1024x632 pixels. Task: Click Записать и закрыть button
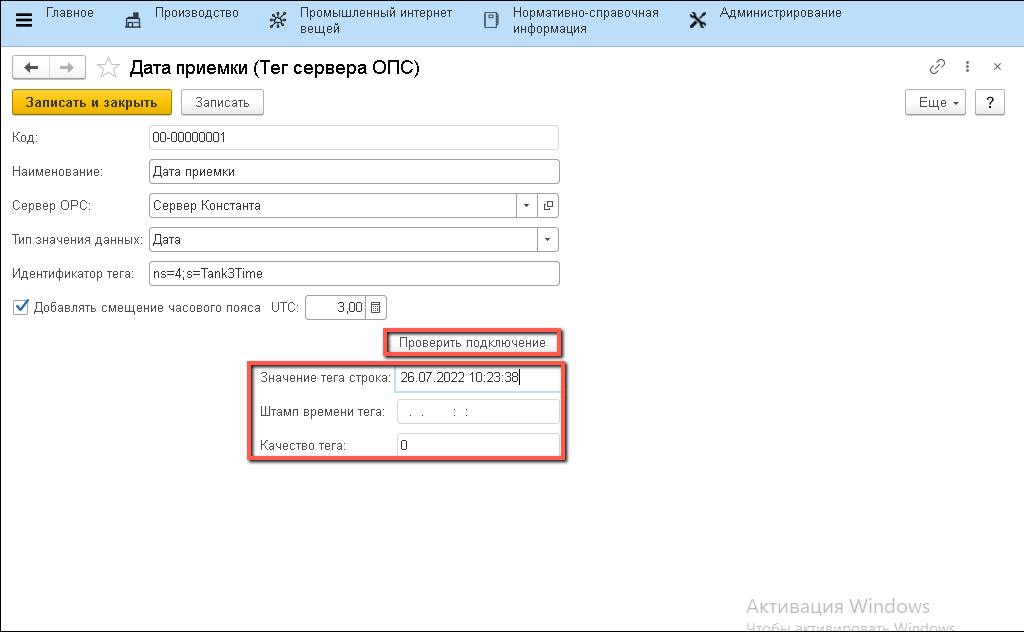pyautogui.click(x=92, y=102)
